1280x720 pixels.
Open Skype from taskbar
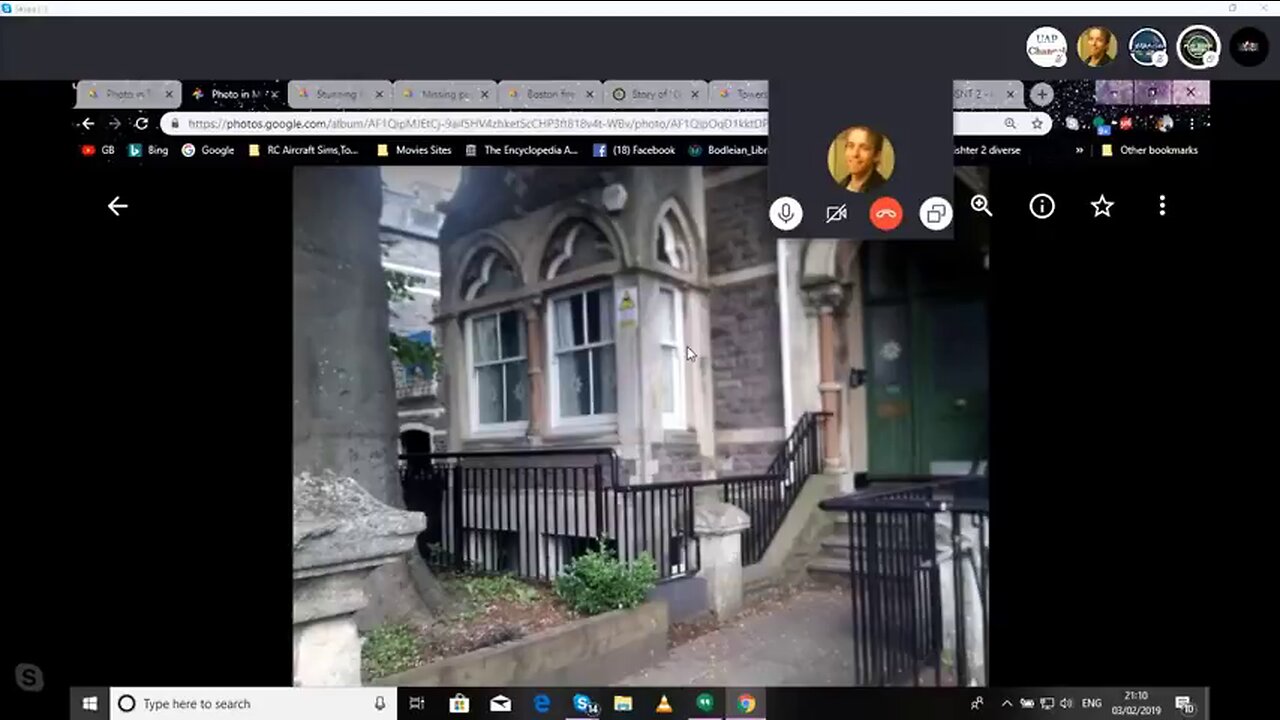(583, 704)
